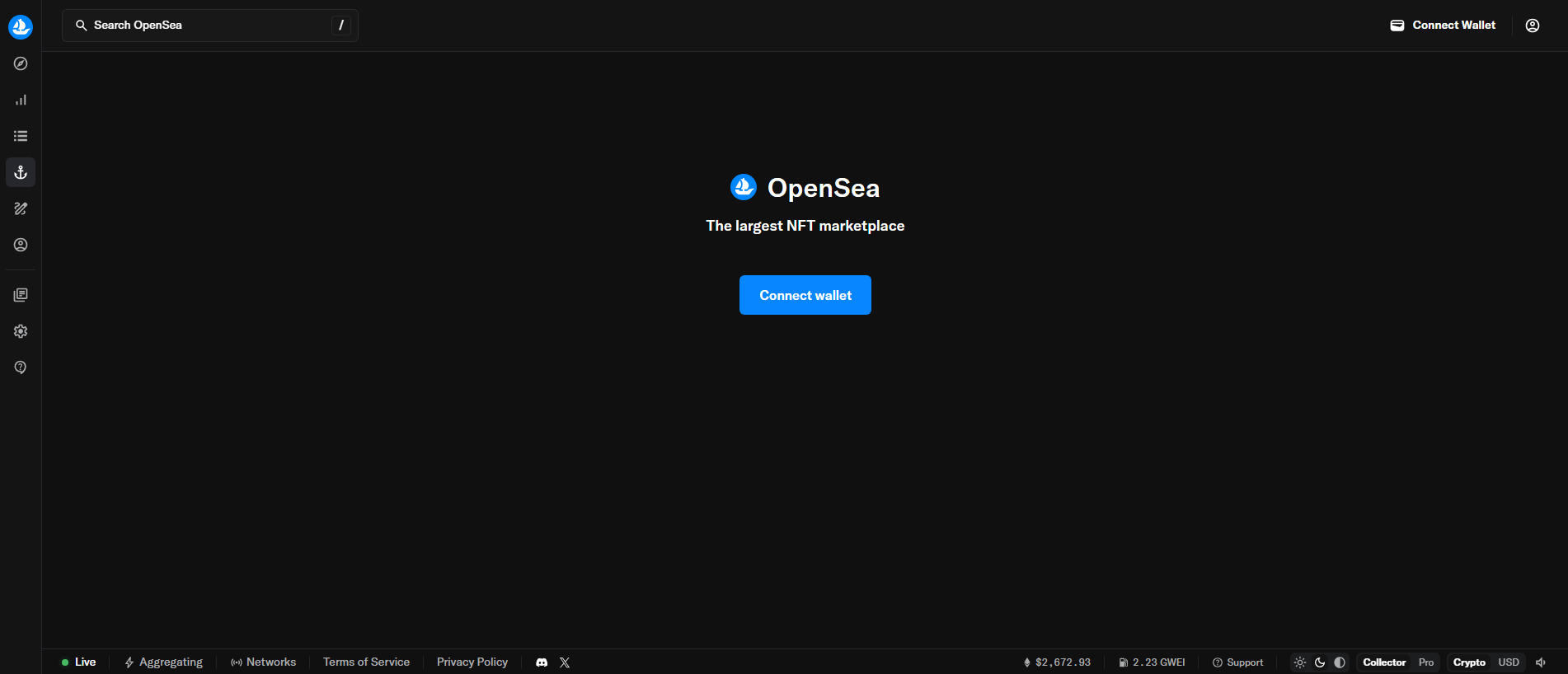Click the Aggregating status in footer

click(163, 662)
